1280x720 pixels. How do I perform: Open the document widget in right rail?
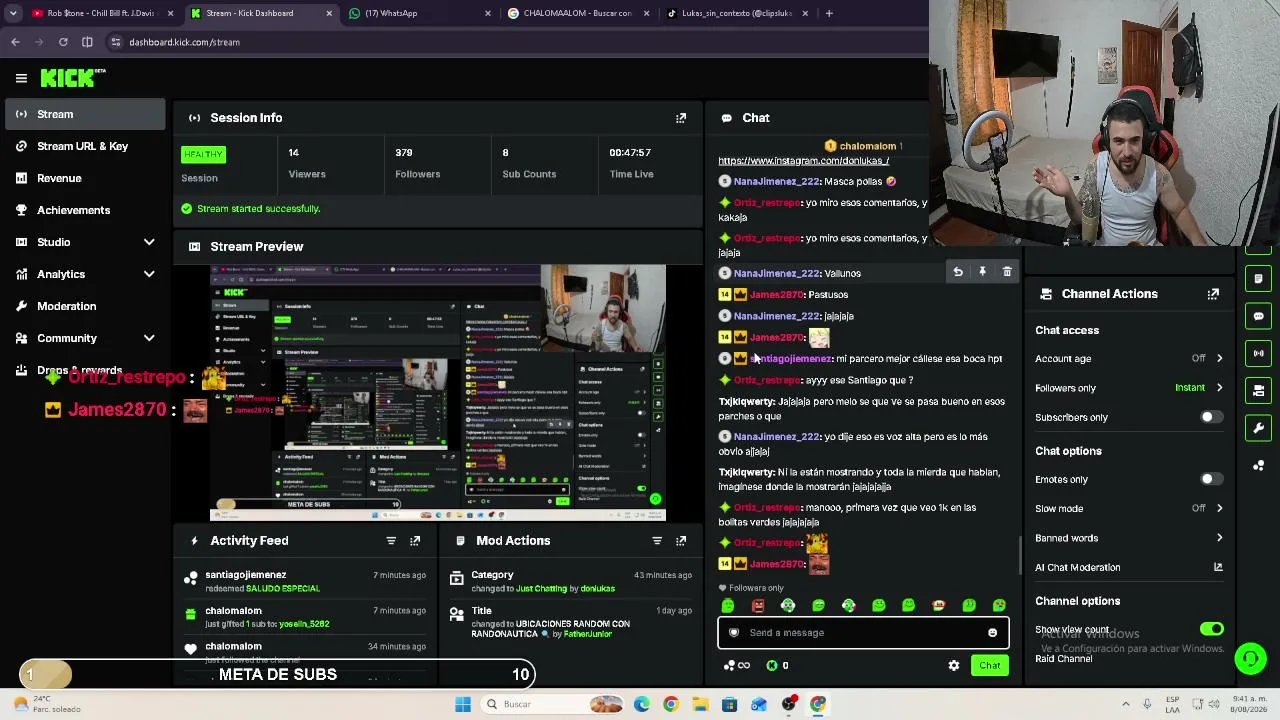1258,279
